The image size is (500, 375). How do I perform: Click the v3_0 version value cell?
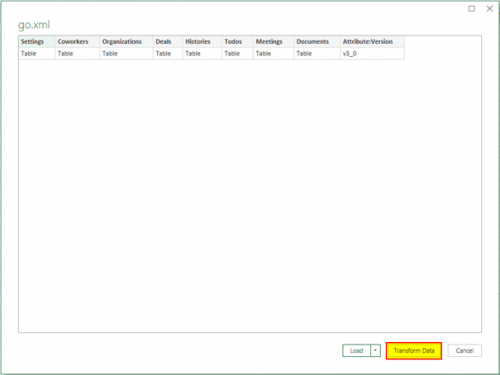pyautogui.click(x=372, y=54)
